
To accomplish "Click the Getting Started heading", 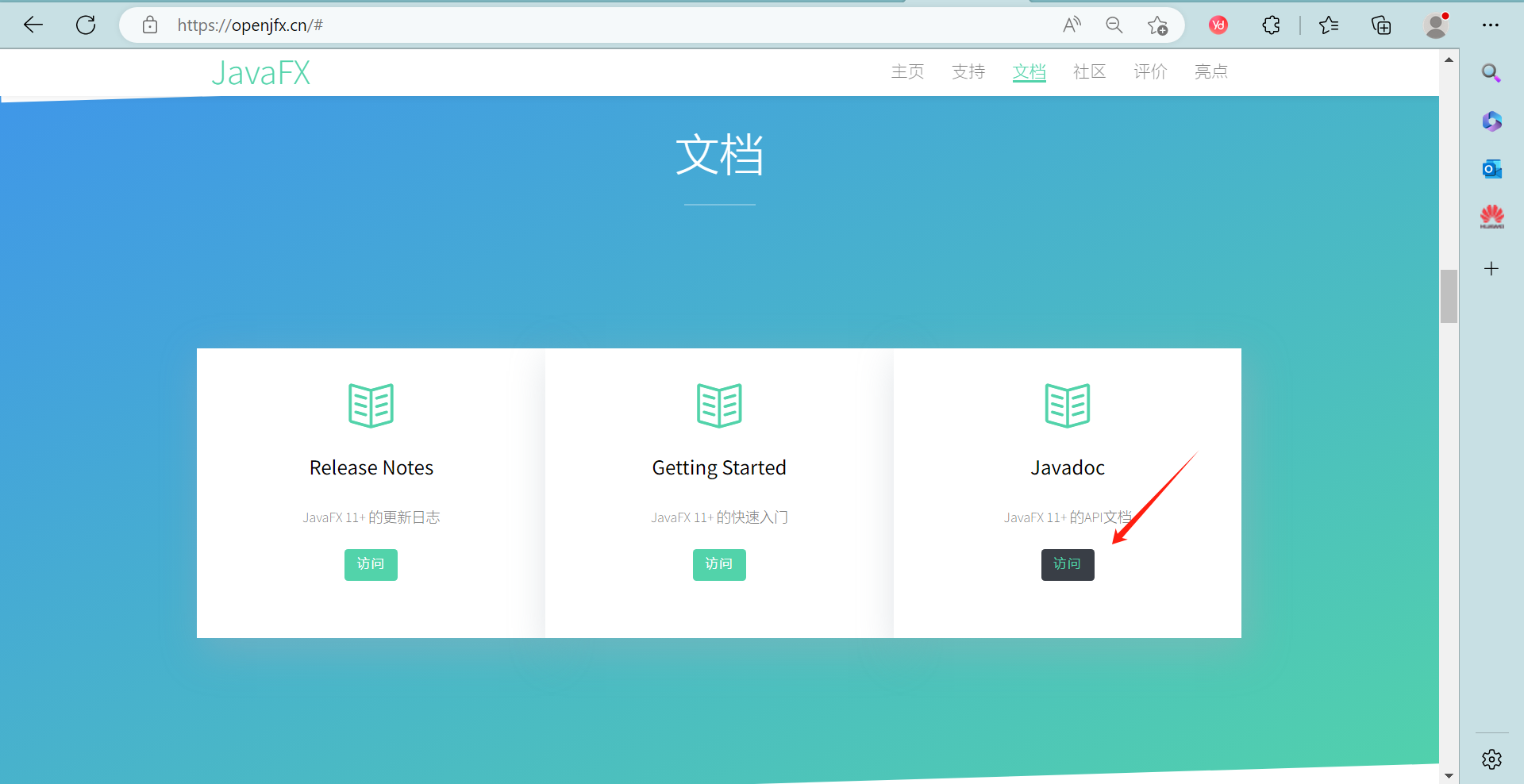I will tap(719, 468).
